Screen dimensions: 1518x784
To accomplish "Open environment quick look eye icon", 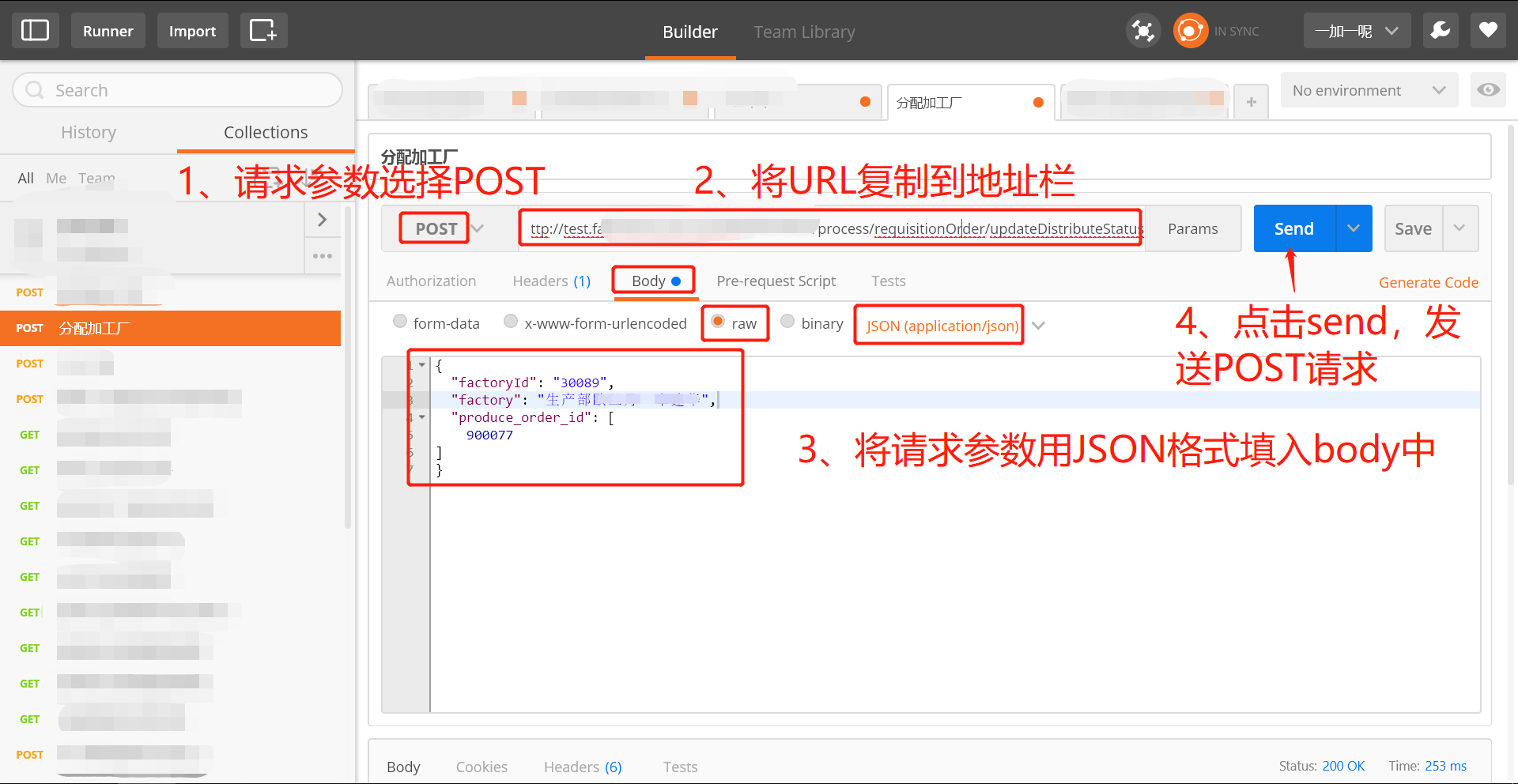I will 1488,90.
